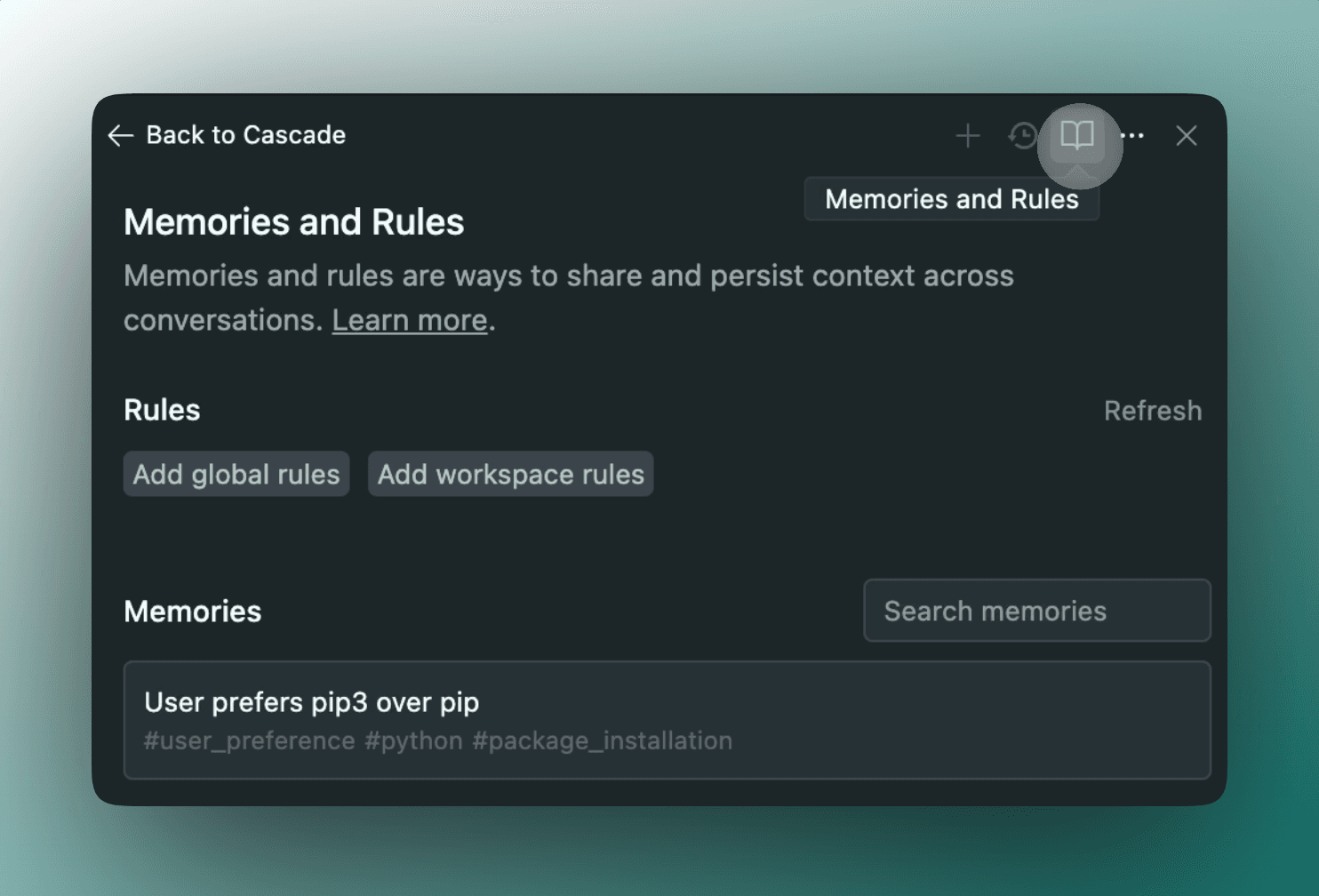Start a new conversation with plus icon
1319x896 pixels.
(968, 136)
